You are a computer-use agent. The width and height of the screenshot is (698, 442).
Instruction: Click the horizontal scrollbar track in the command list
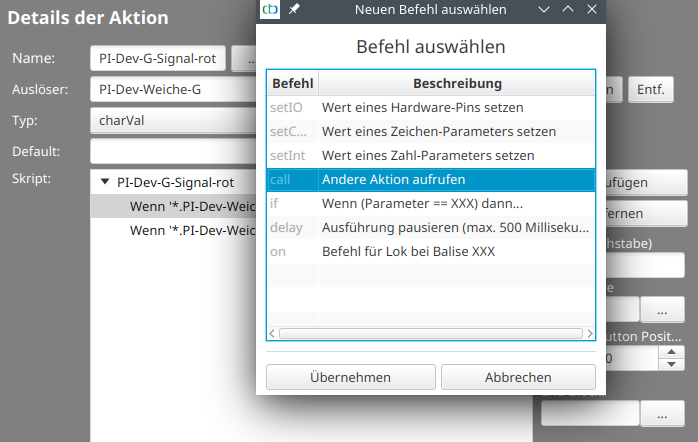tap(430, 333)
